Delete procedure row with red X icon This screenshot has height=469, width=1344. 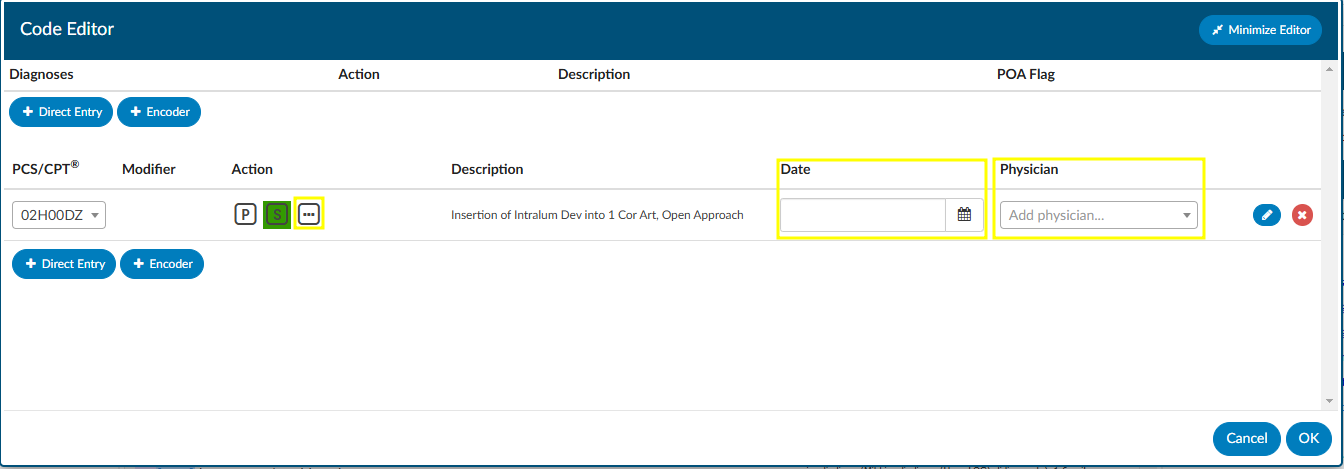point(1302,214)
